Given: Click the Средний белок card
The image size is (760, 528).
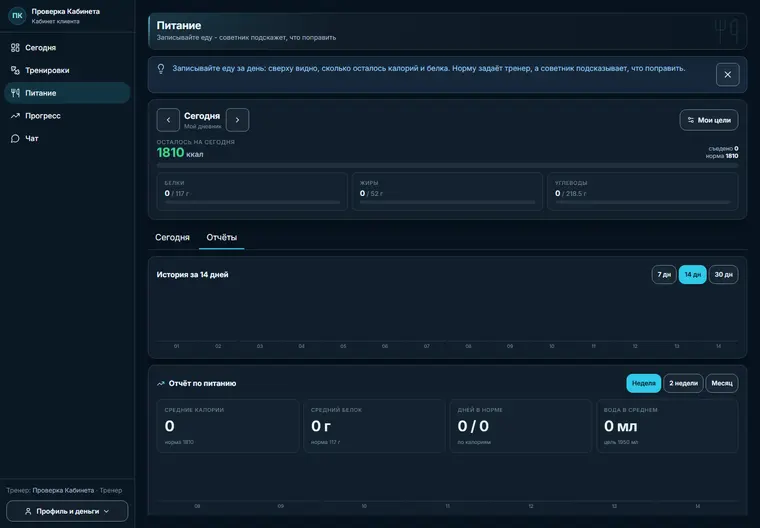Looking at the screenshot, I should 374,426.
